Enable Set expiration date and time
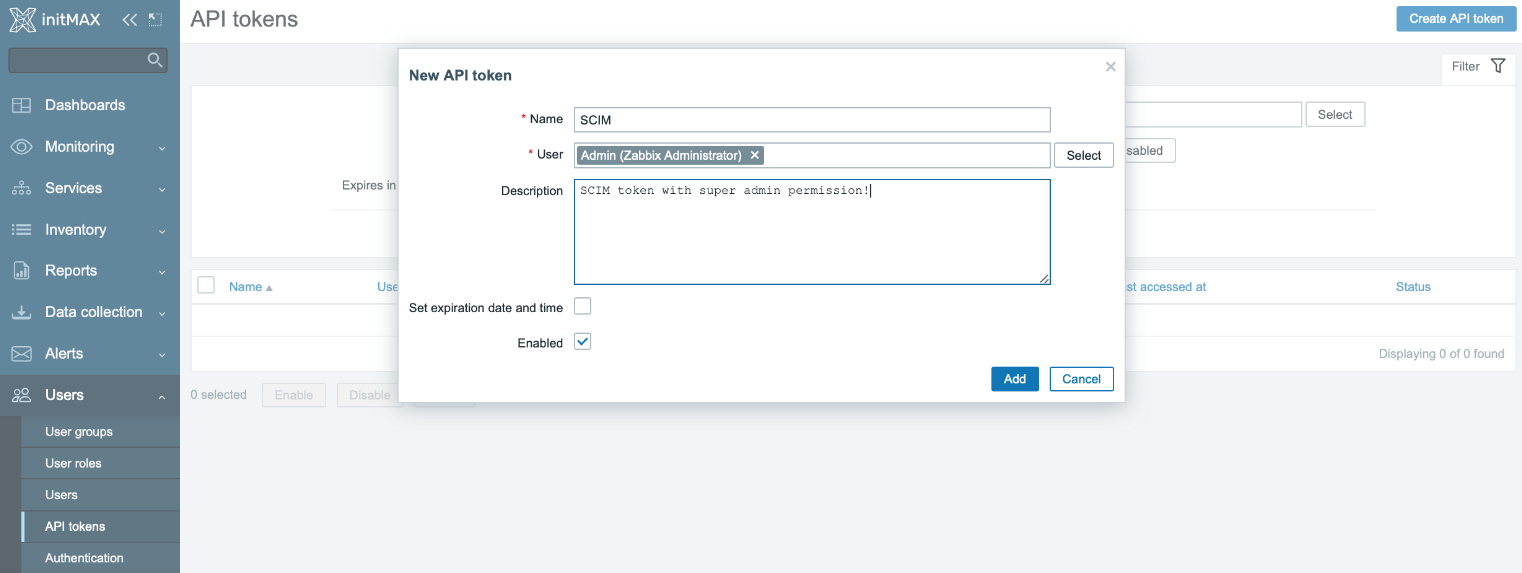The image size is (1522, 573). click(583, 307)
